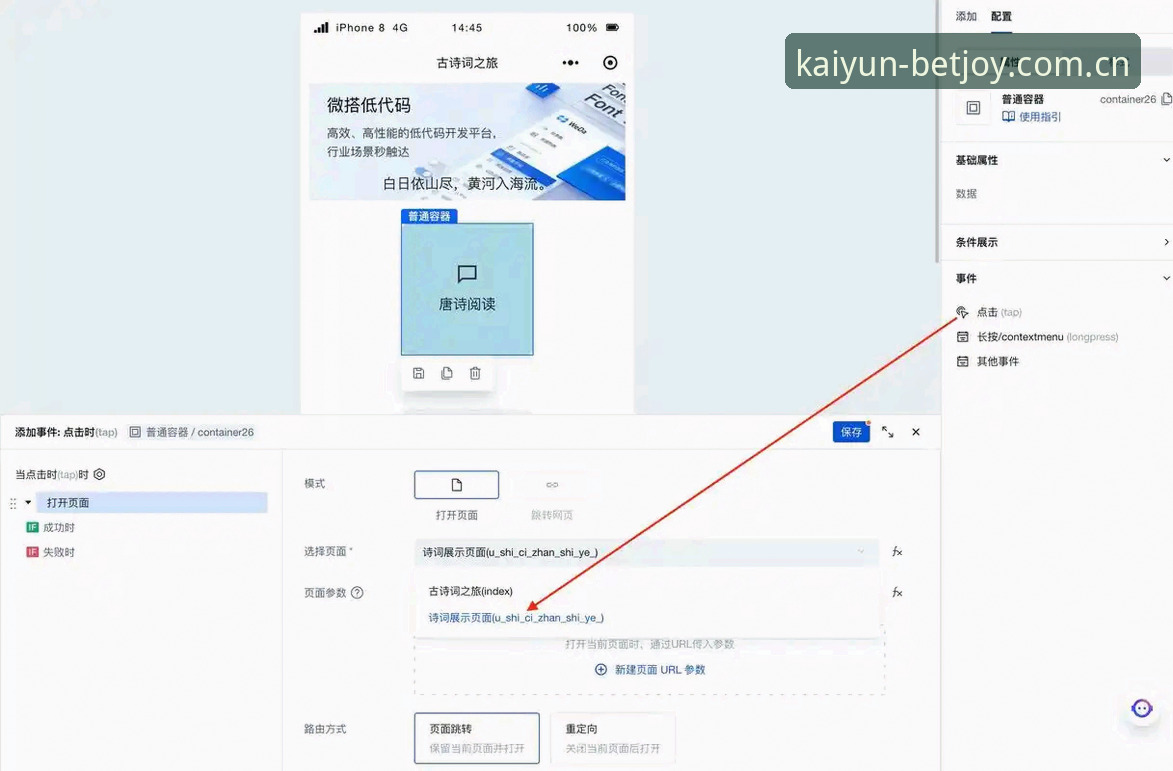This screenshot has height=771, width=1173.
Task: Choose the 打开页面 mode option
Action: point(456,485)
